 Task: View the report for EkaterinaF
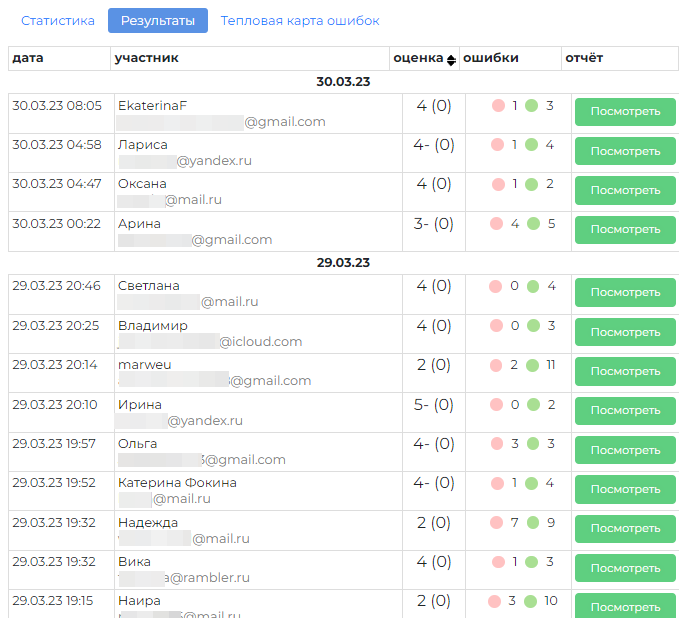click(x=625, y=112)
